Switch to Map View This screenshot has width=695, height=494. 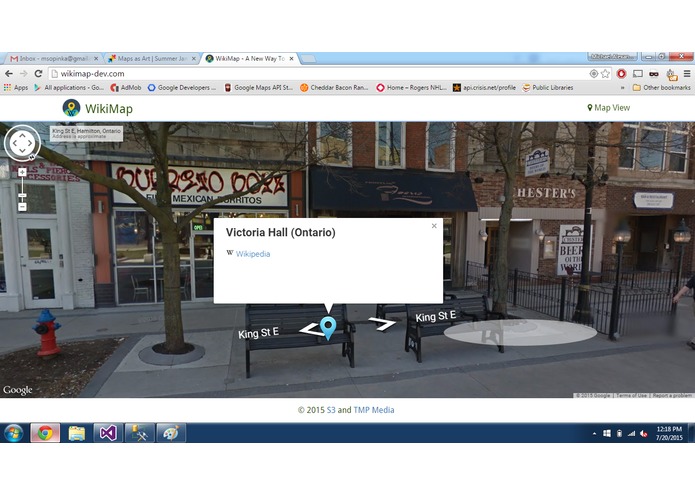[608, 108]
